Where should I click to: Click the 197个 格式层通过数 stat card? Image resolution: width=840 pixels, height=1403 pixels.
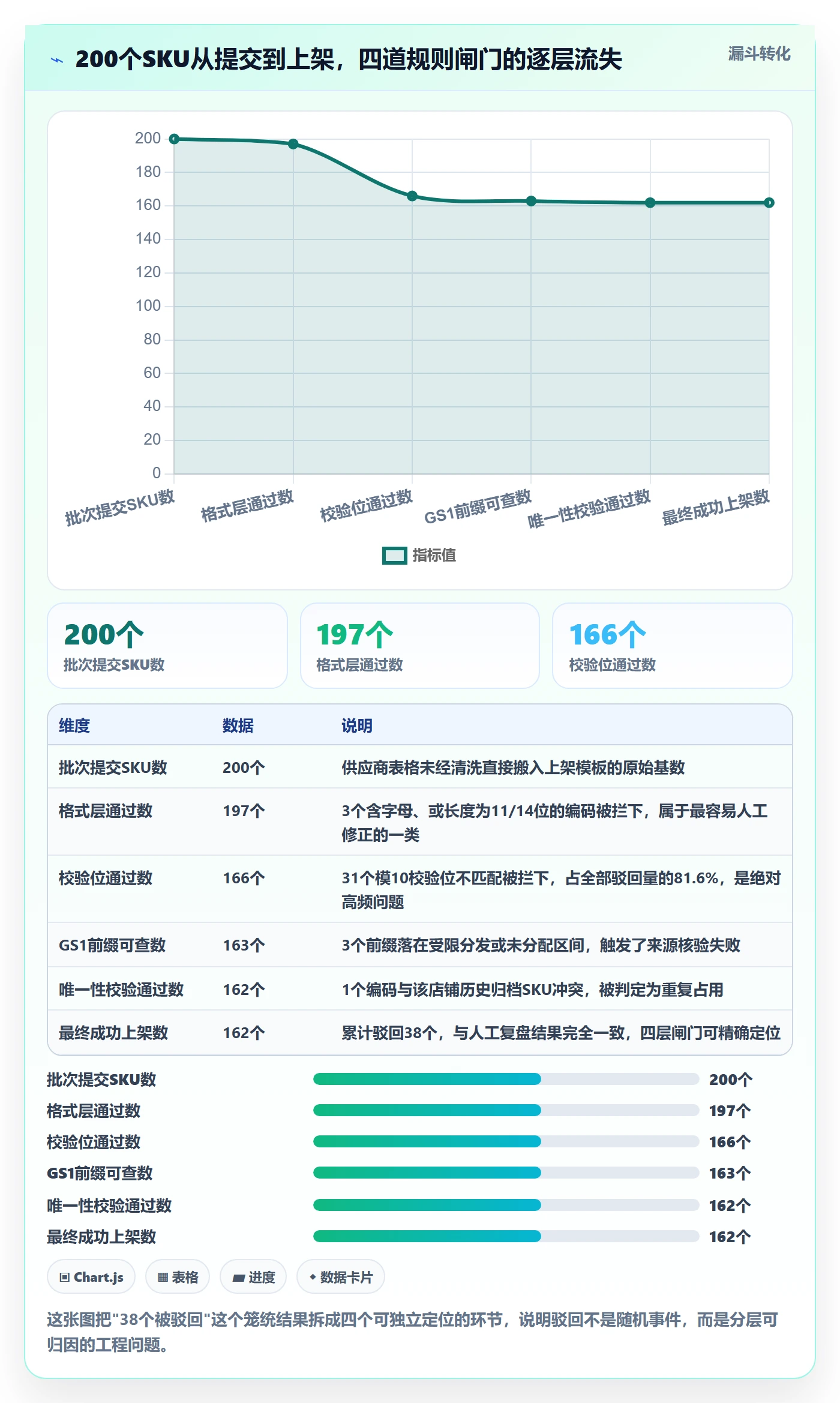(420, 646)
